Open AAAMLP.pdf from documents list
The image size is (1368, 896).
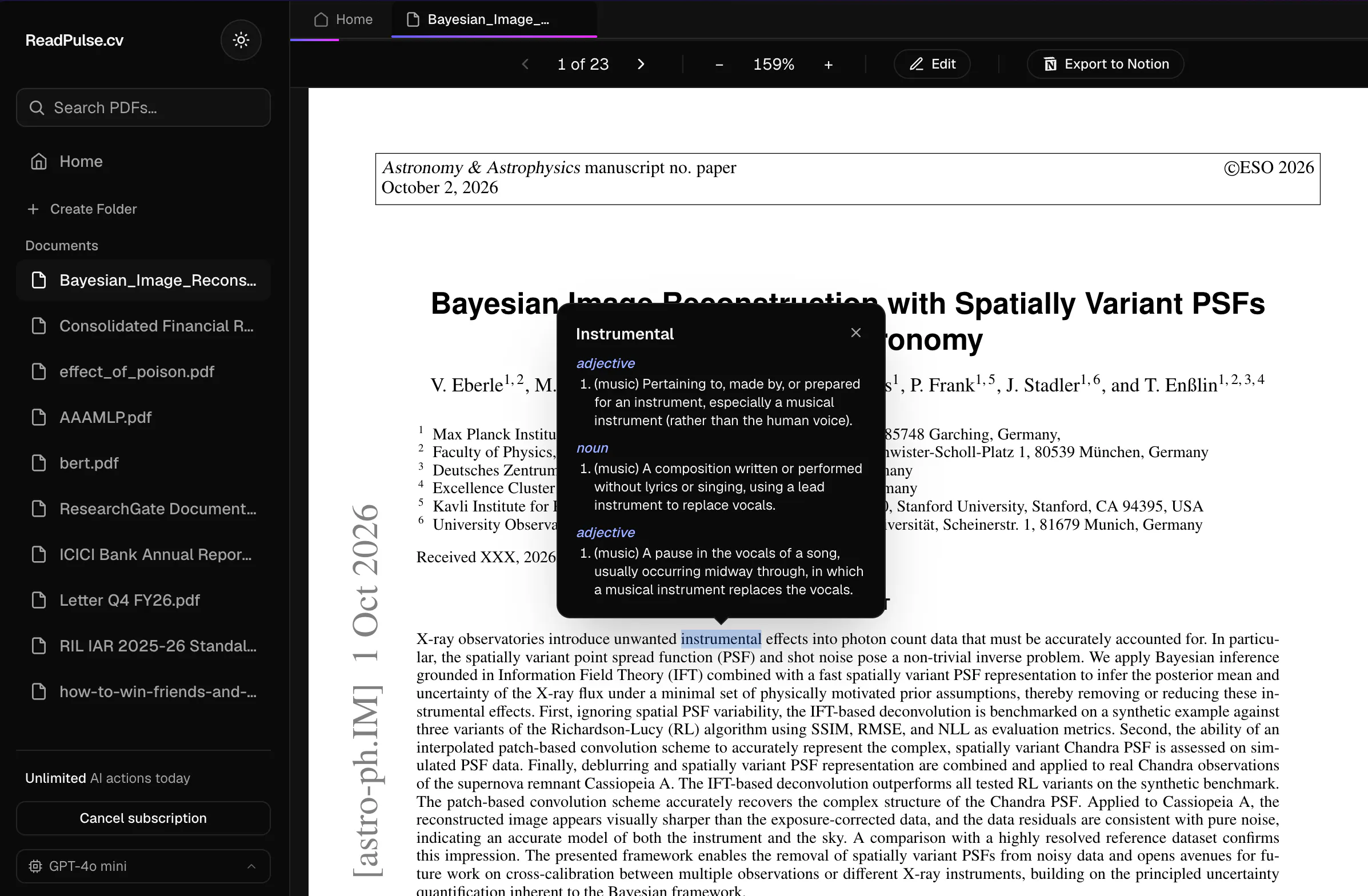(x=143, y=417)
